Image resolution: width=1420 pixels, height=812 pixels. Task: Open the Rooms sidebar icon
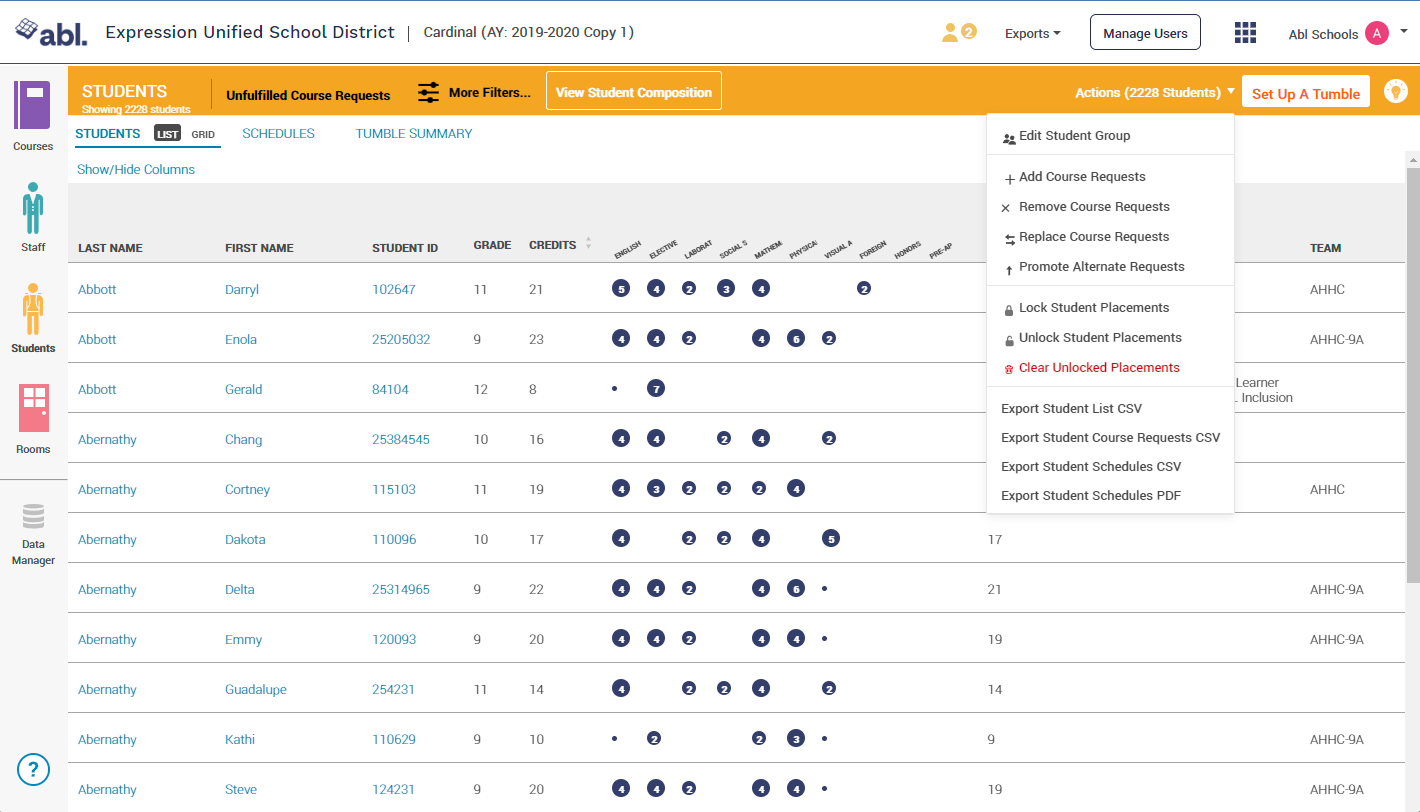coord(33,418)
